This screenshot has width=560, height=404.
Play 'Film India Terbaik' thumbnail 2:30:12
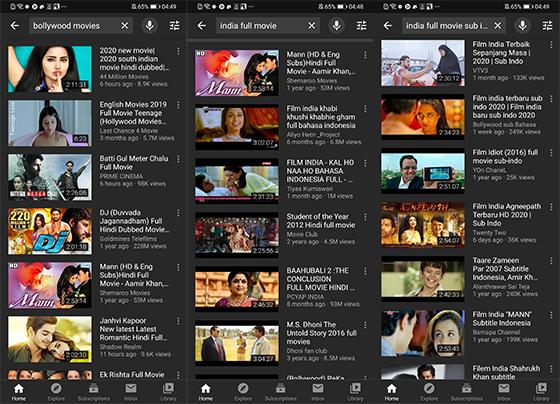(x=423, y=63)
